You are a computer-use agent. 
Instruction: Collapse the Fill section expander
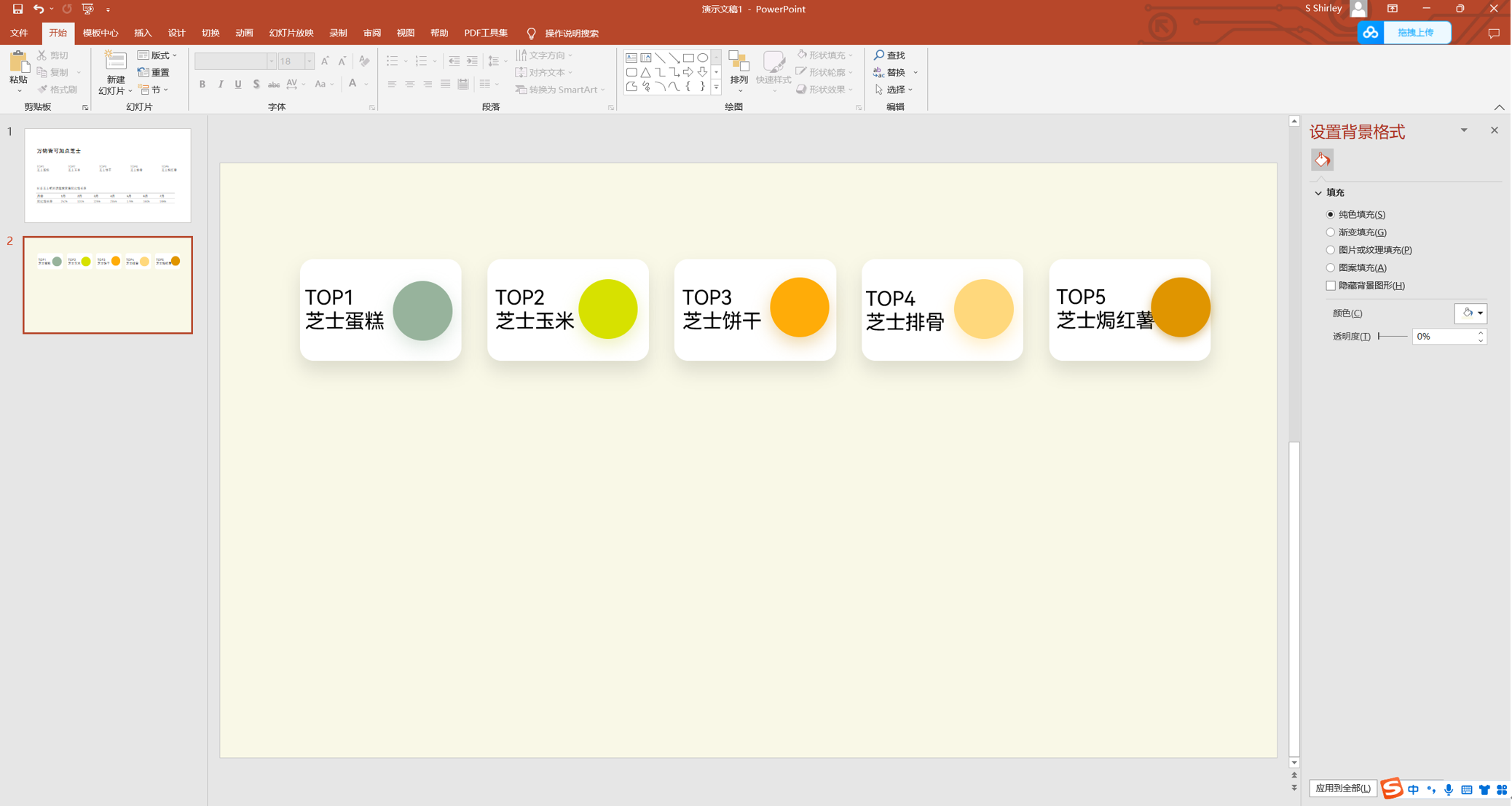(1318, 193)
